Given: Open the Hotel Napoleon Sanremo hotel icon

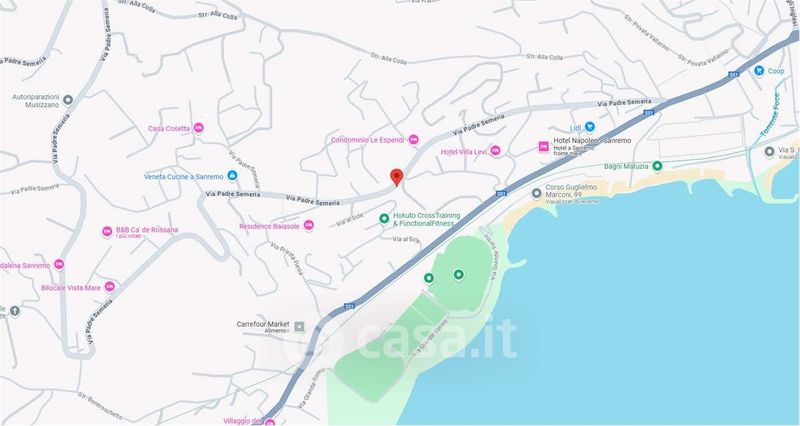Looking at the screenshot, I should coord(544,146).
